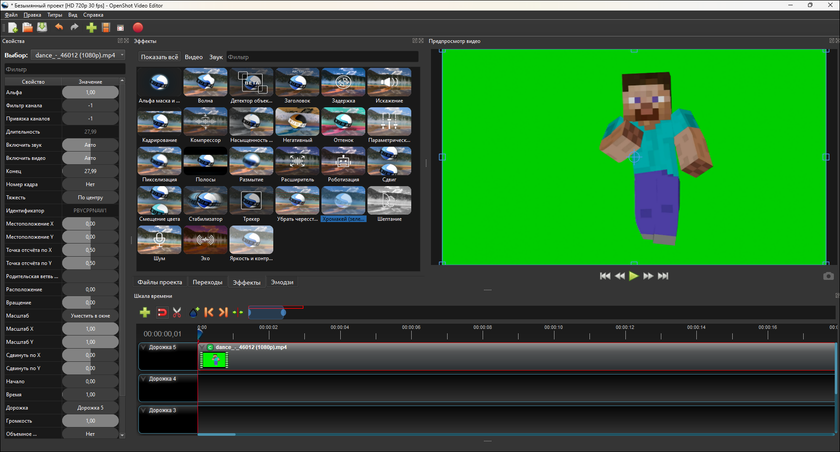Viewport: 840px width, 452px height.
Task: Focus the effects Фильтр search field
Action: 322,57
